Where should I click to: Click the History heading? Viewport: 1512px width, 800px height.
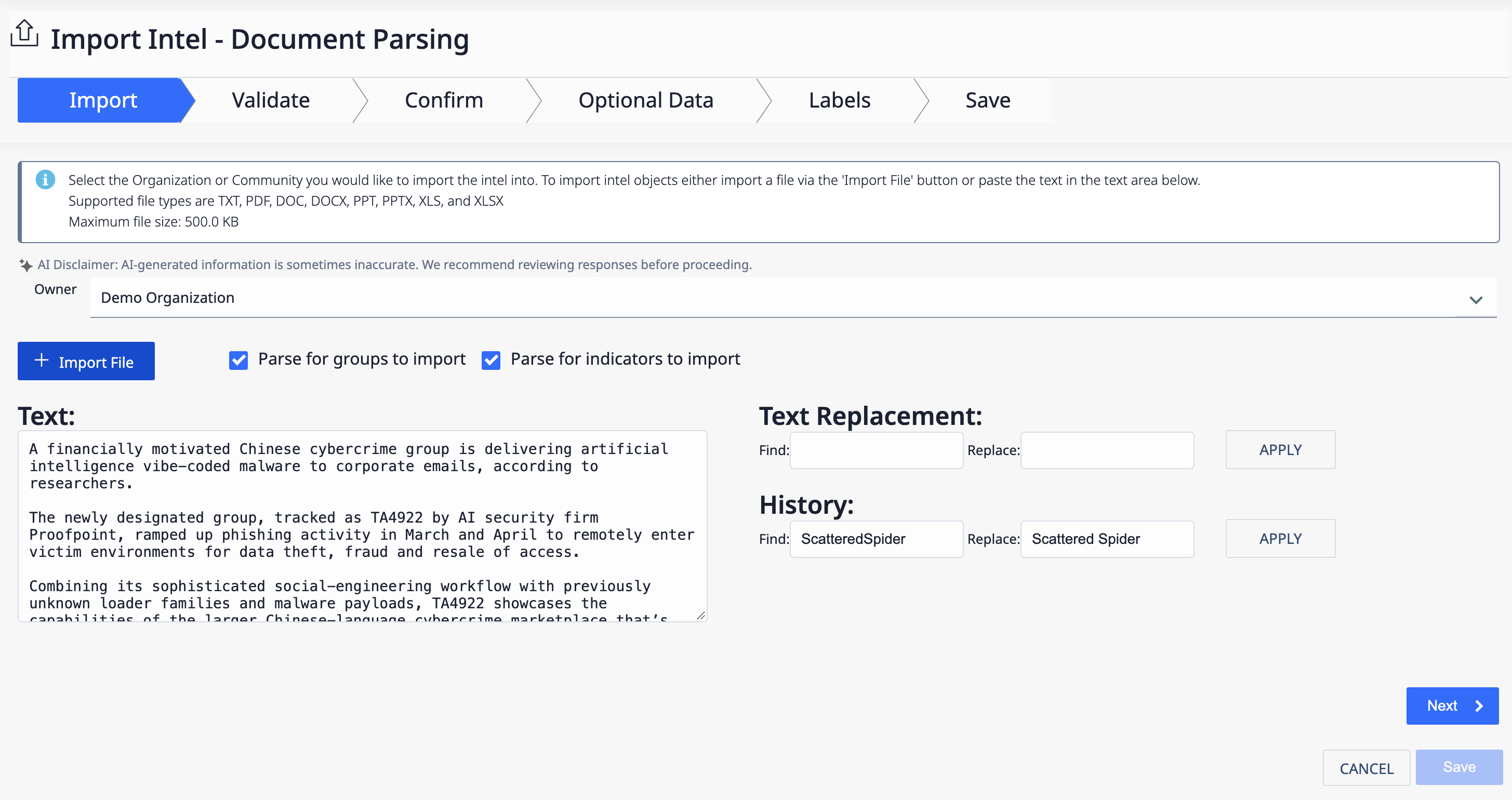tap(806, 505)
